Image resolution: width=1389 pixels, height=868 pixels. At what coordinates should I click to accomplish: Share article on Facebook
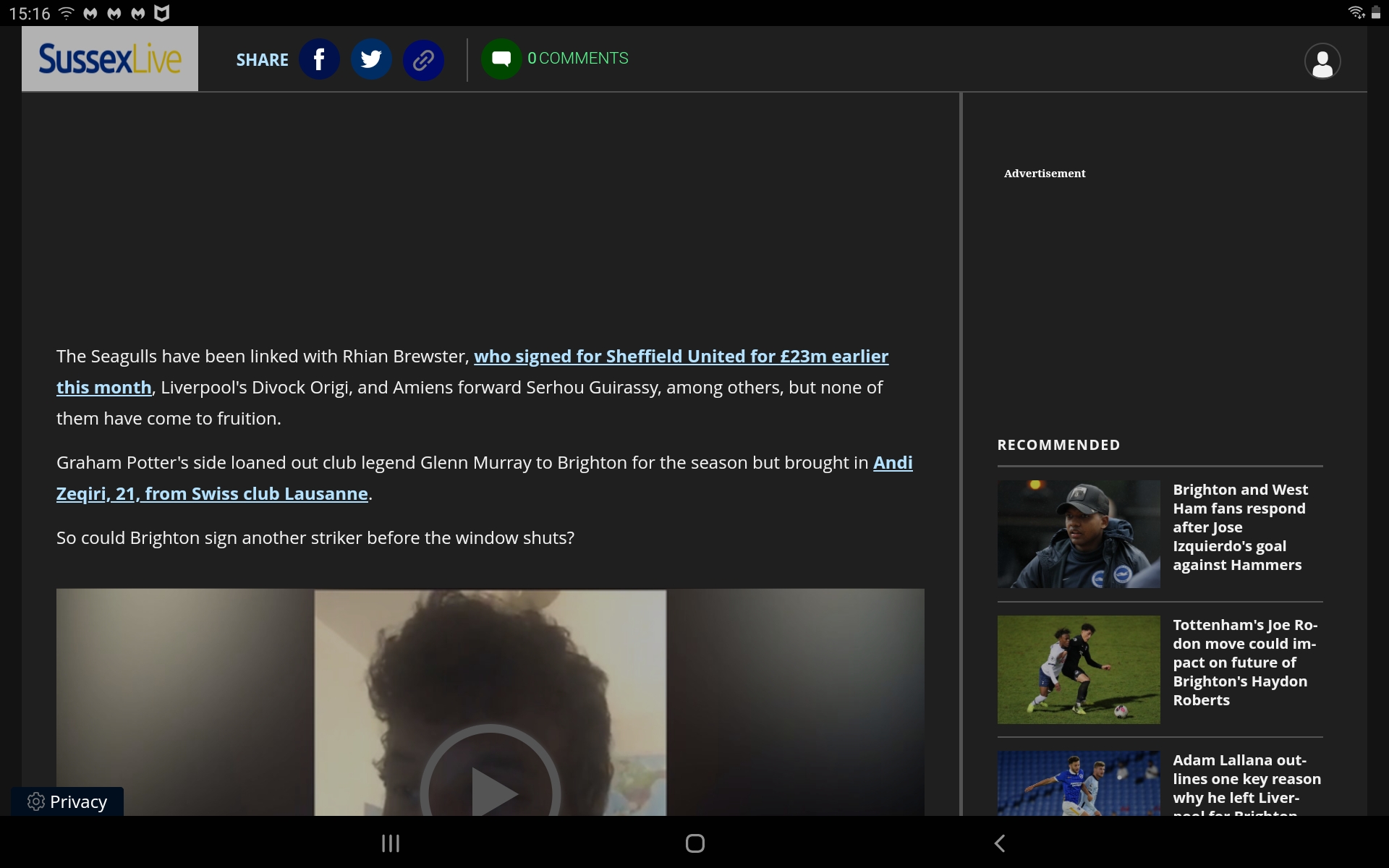319,59
